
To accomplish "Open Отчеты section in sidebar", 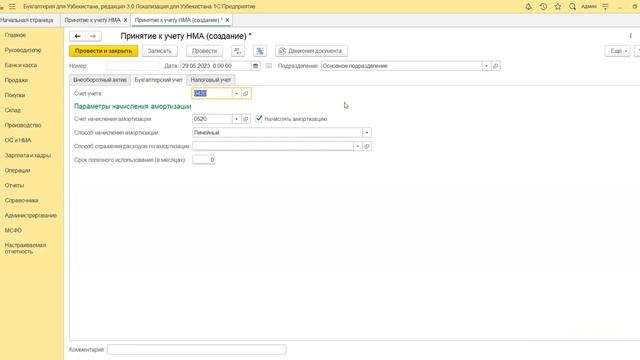I will click(14, 185).
